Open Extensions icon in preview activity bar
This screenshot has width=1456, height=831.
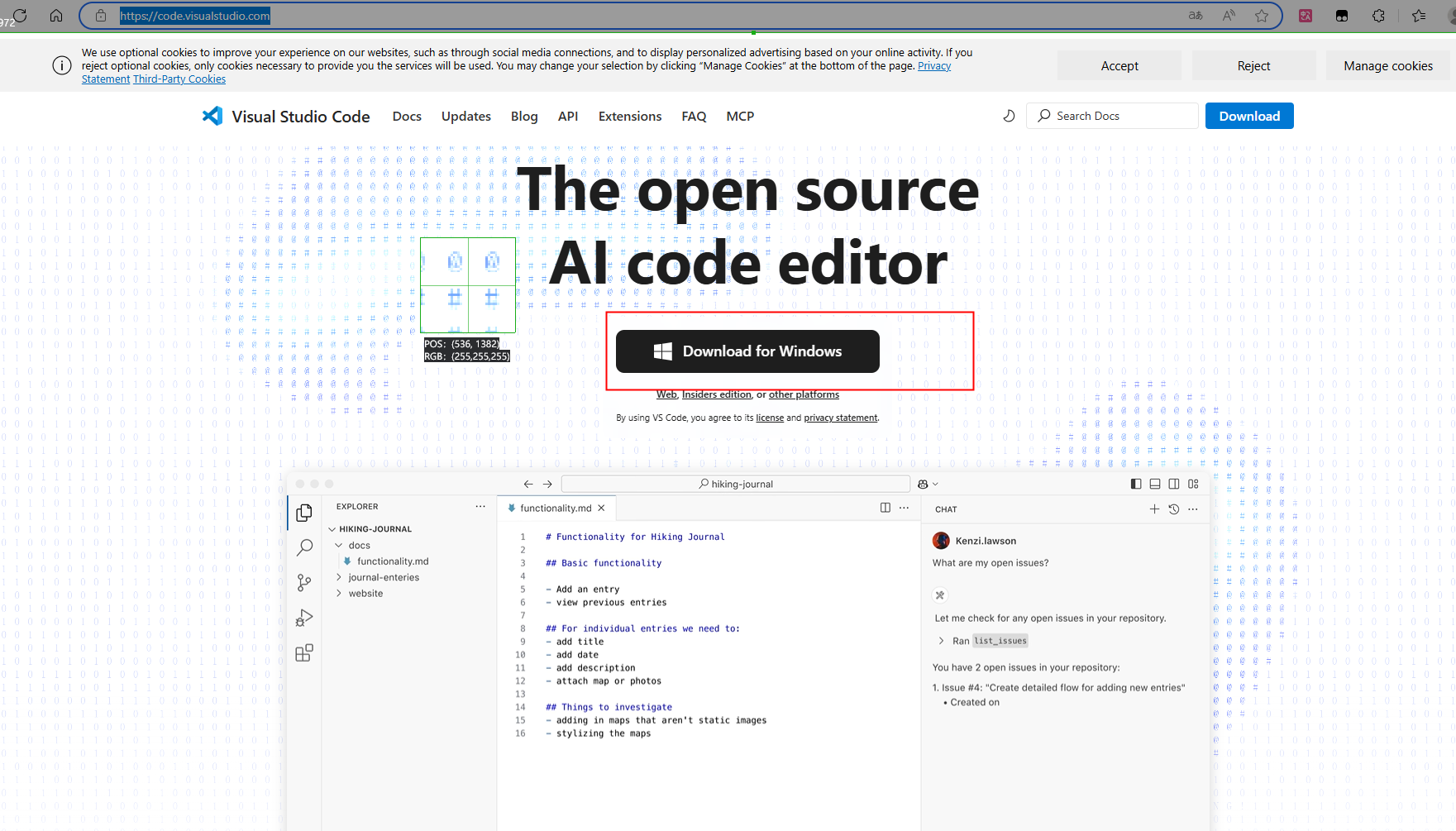pyautogui.click(x=304, y=653)
